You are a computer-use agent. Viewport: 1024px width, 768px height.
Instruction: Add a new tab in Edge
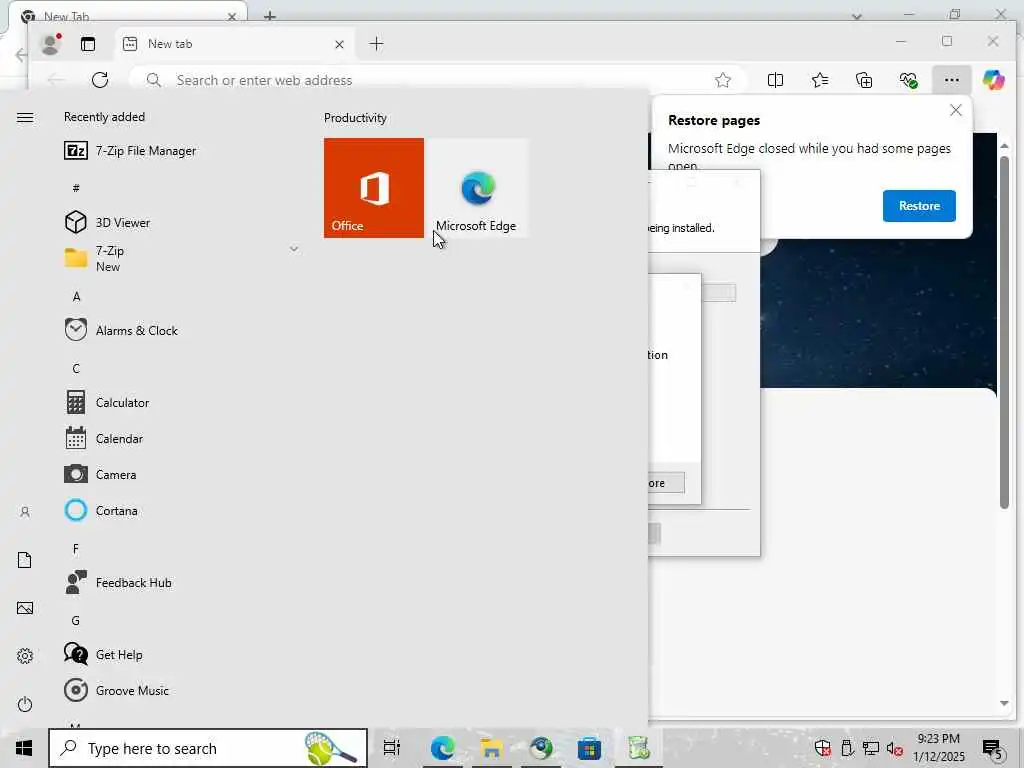(x=376, y=44)
